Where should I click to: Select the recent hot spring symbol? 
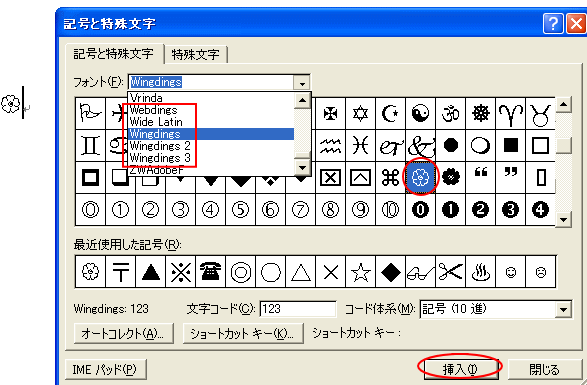click(480, 272)
